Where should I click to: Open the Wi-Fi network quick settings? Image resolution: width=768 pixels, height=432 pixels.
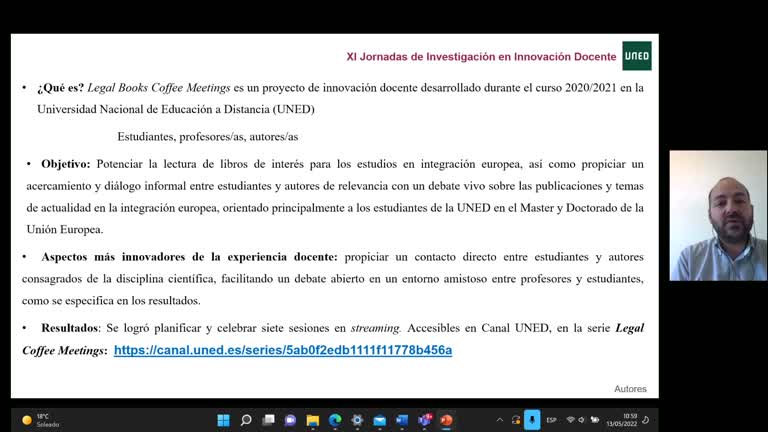click(570, 420)
